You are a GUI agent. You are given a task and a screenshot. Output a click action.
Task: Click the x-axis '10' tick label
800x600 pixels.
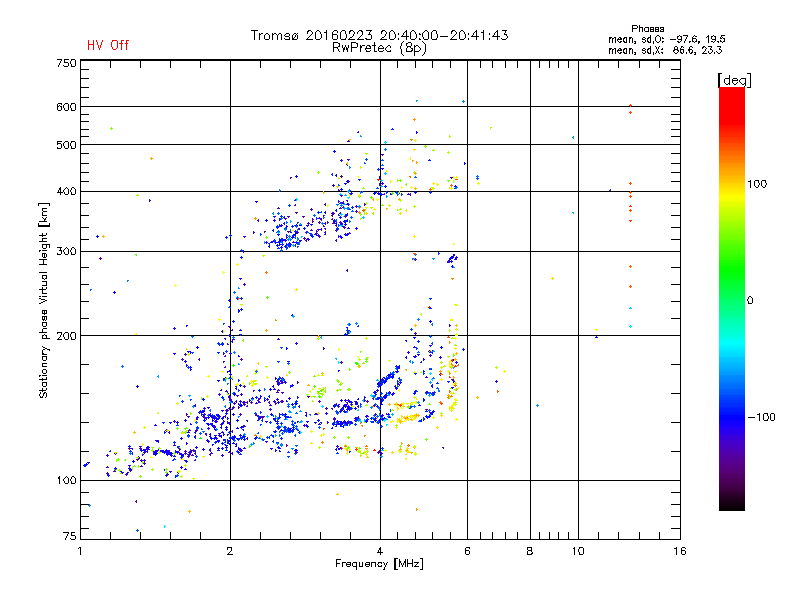point(578,551)
